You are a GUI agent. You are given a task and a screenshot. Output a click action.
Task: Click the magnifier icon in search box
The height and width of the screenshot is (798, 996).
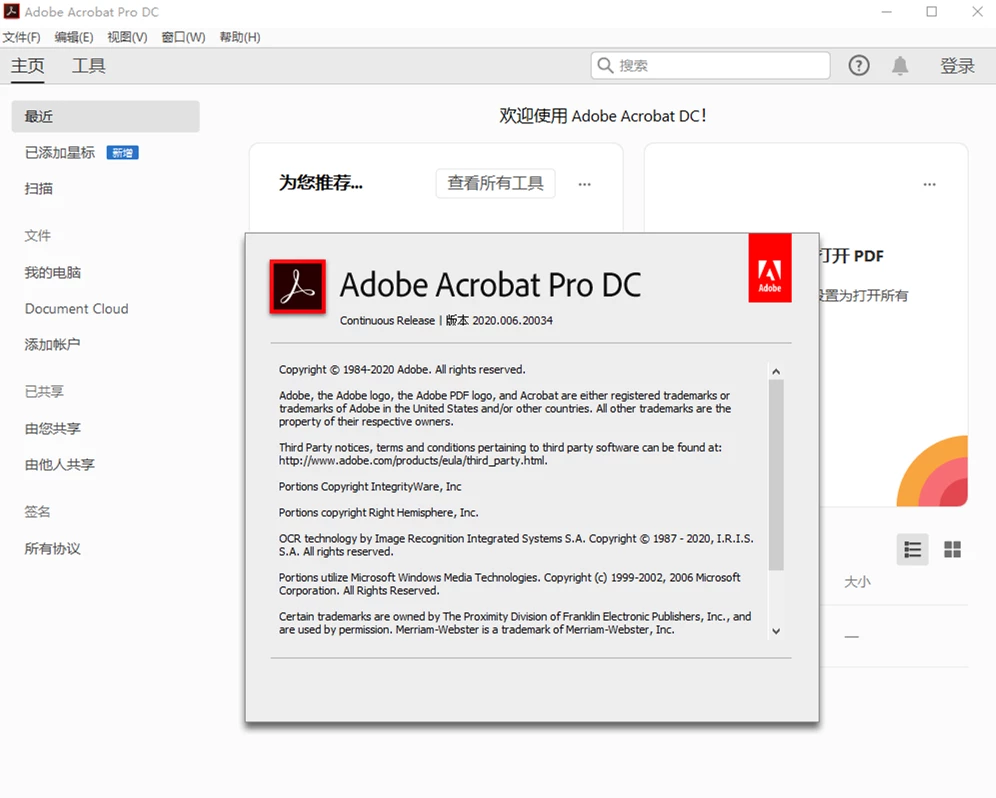pyautogui.click(x=605, y=65)
